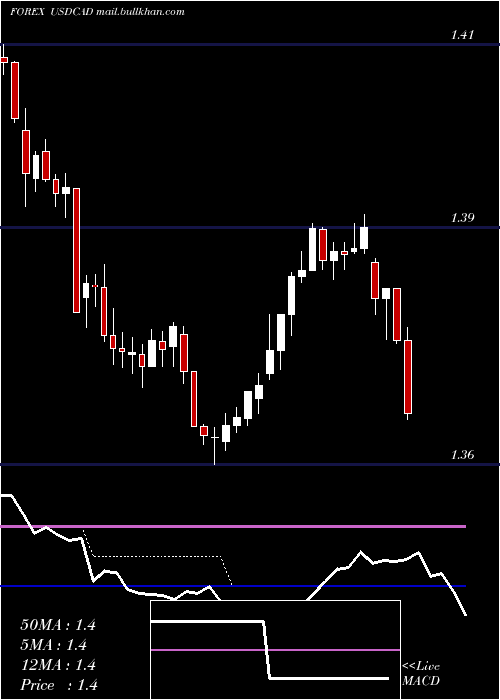The image size is (500, 700).
Task: Click the Price : 1.4 value
Action: tap(59, 685)
